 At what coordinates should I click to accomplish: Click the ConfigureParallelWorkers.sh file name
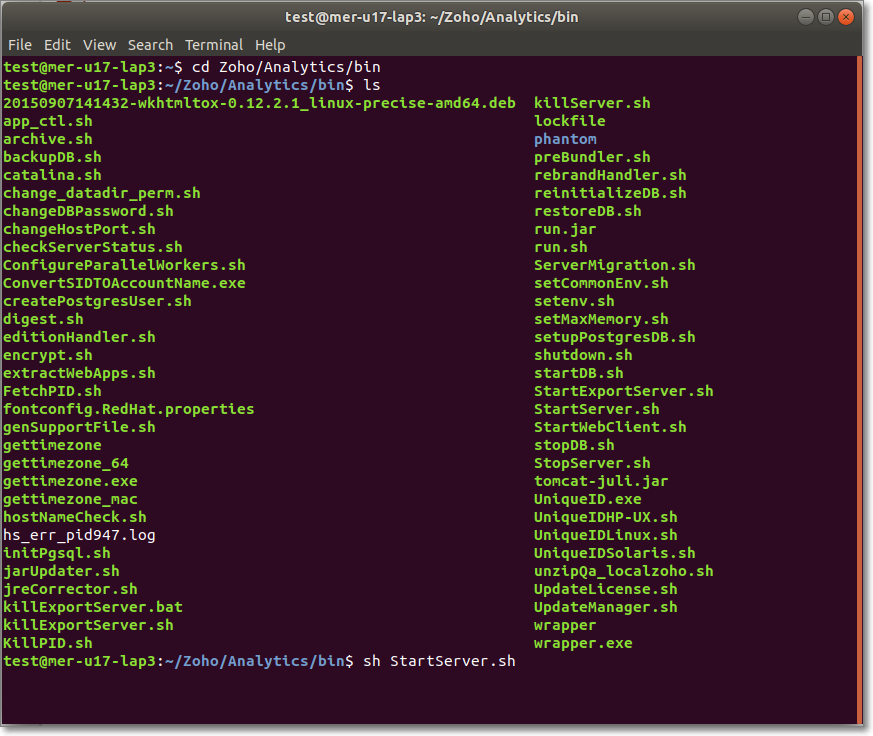tap(124, 265)
